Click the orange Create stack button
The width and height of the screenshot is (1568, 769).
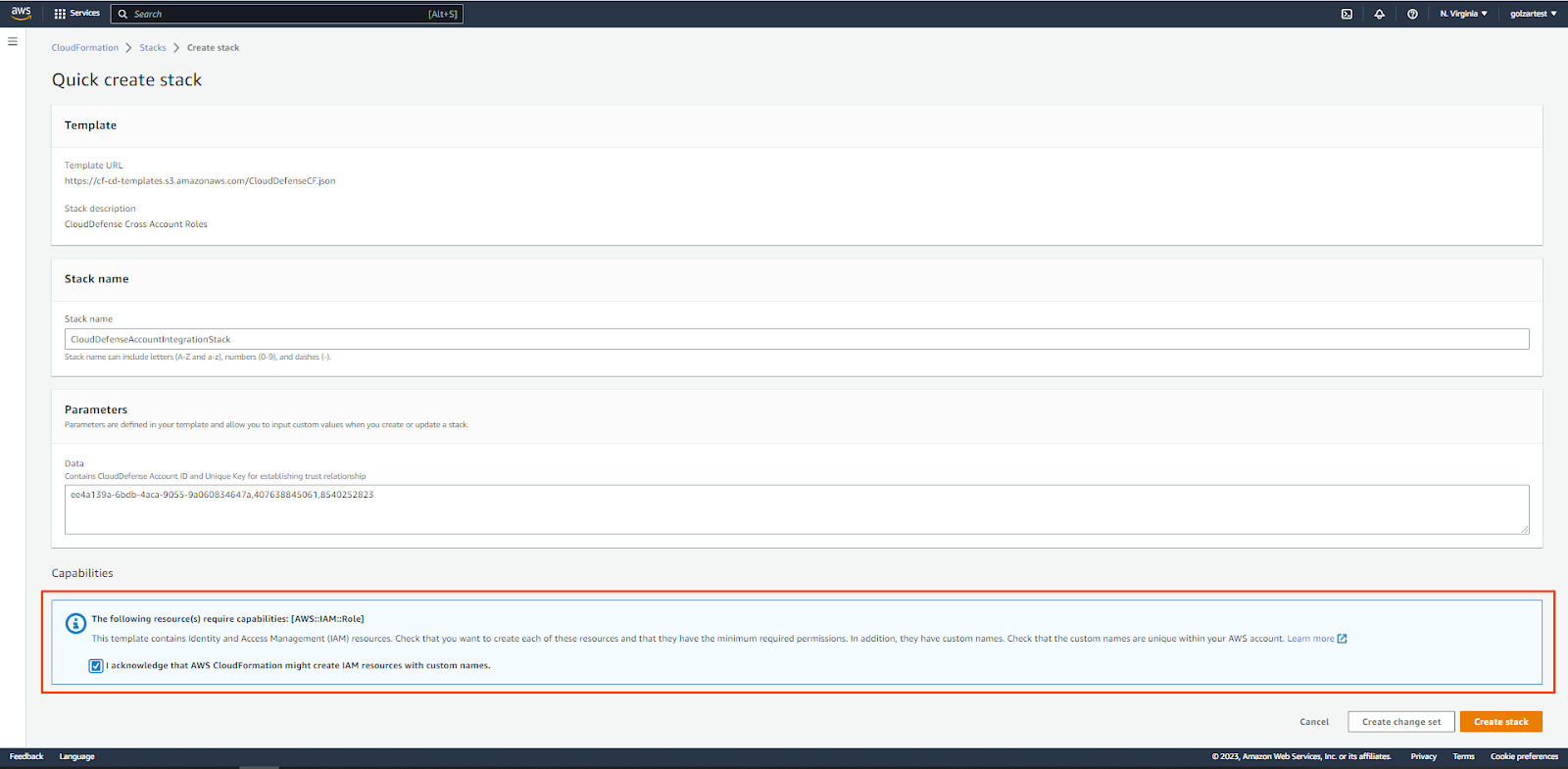[x=1500, y=722]
